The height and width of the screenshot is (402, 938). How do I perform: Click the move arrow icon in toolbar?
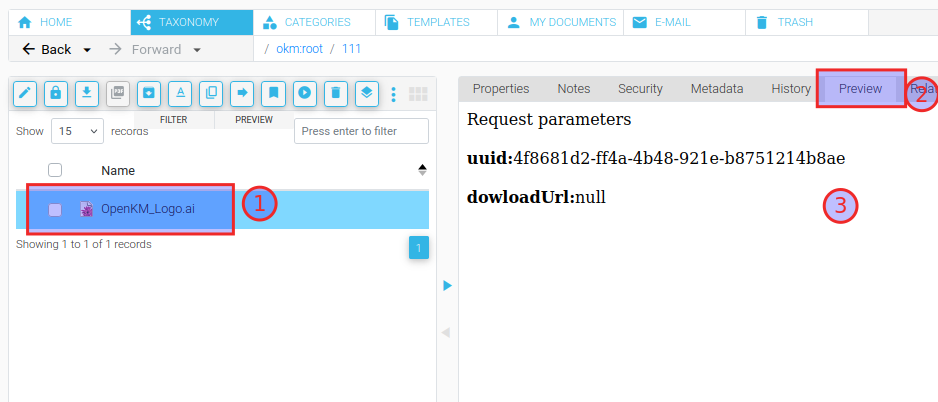[242, 94]
